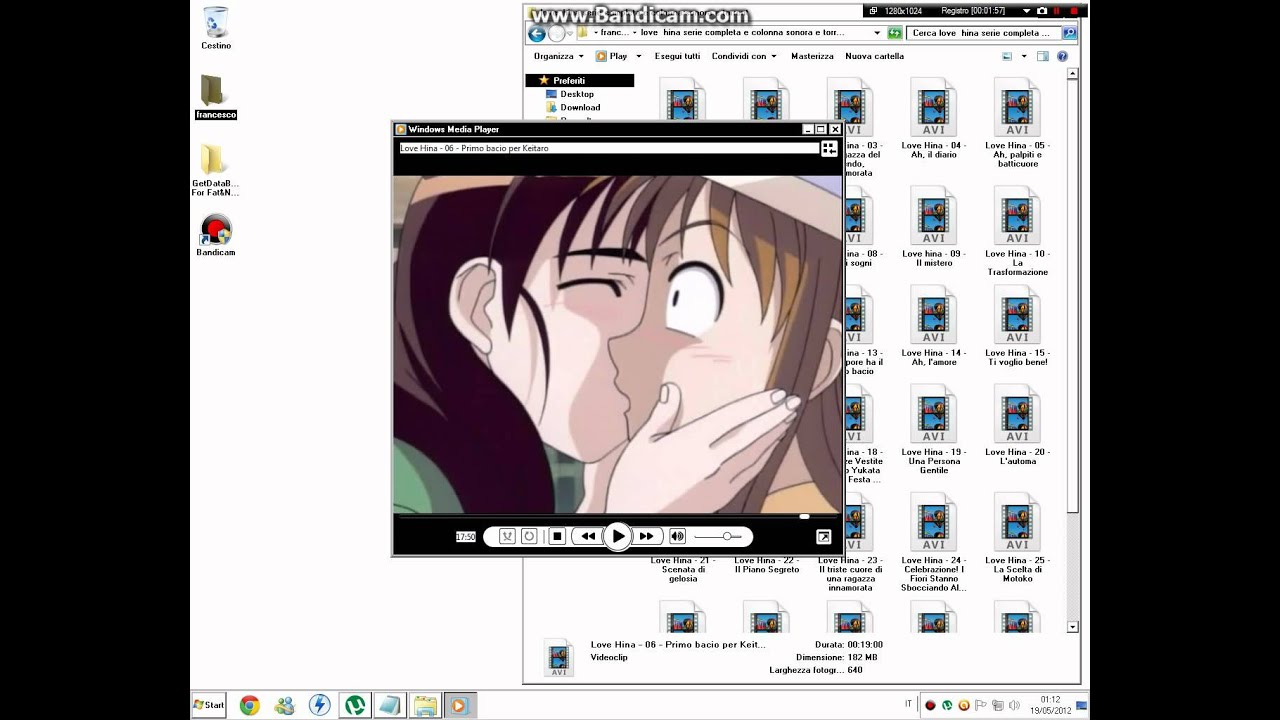Play the video in Windows Media Player
This screenshot has height=720, width=1280.
point(618,537)
